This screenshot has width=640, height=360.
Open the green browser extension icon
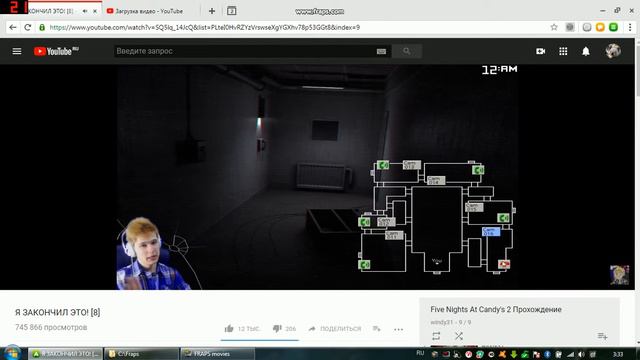613,27
